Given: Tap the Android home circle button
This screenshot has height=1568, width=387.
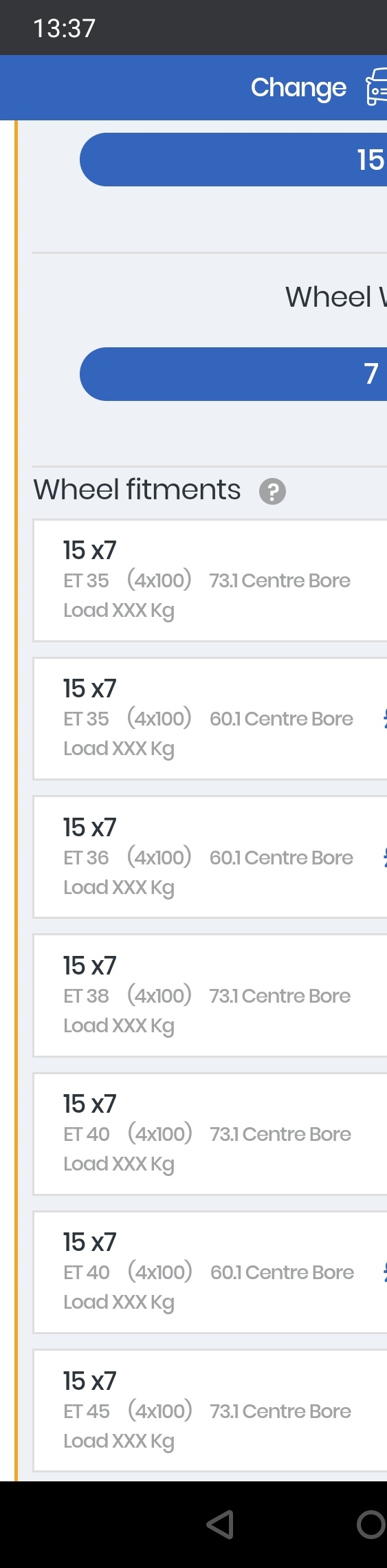Looking at the screenshot, I should (372, 1524).
